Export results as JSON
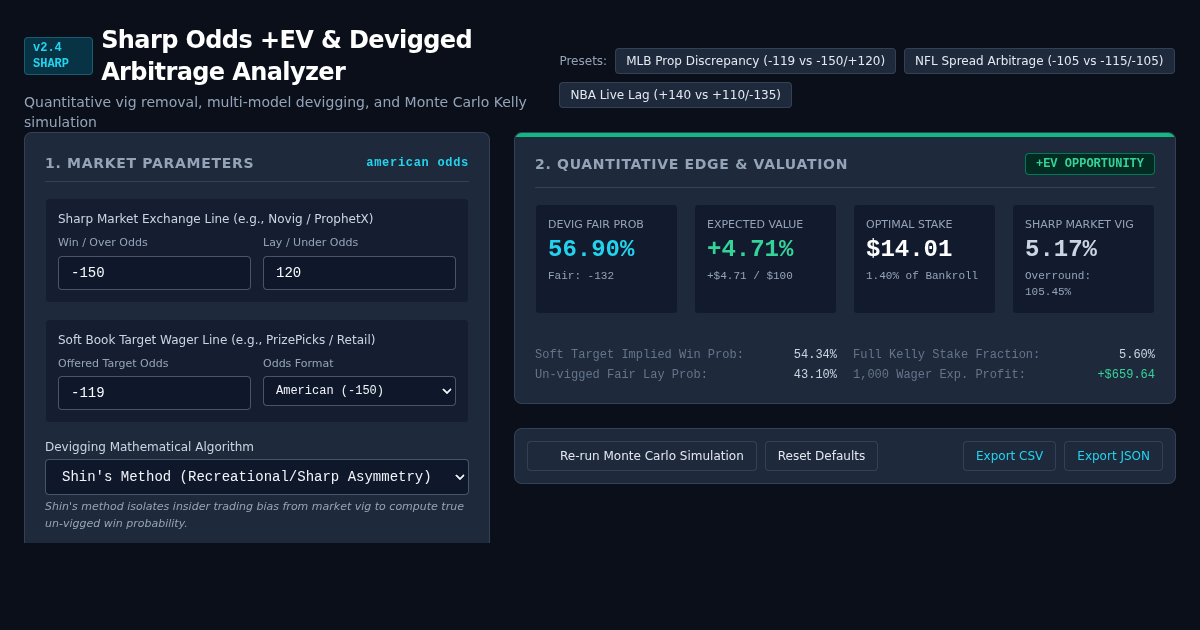Viewport: 1200px width, 630px height. (x=1113, y=456)
